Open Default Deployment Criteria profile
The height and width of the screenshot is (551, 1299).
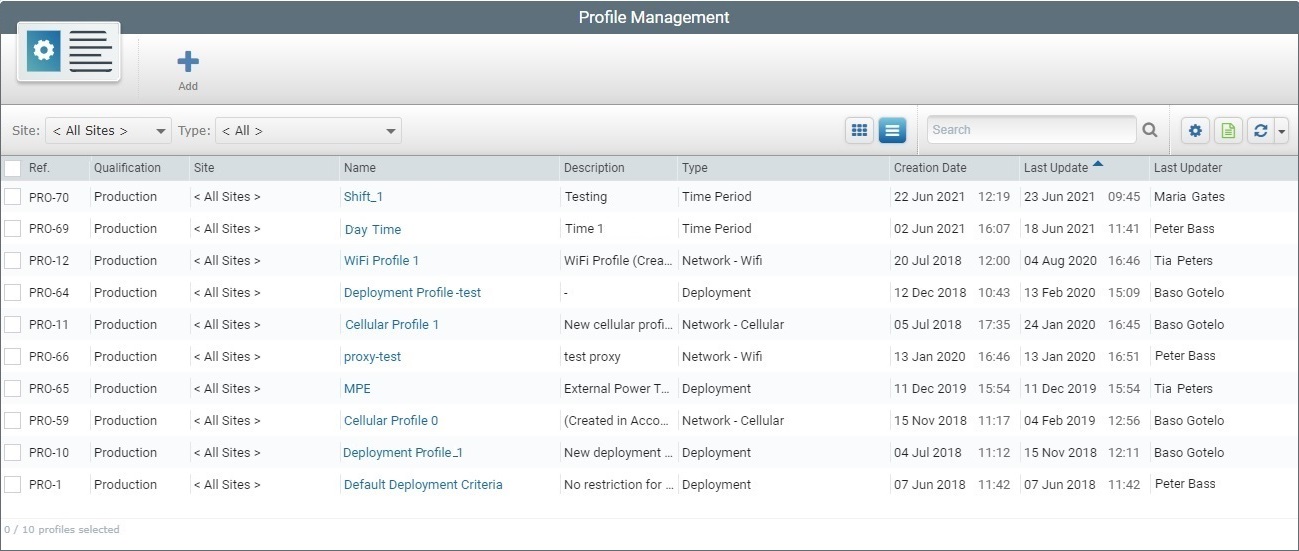click(x=423, y=485)
